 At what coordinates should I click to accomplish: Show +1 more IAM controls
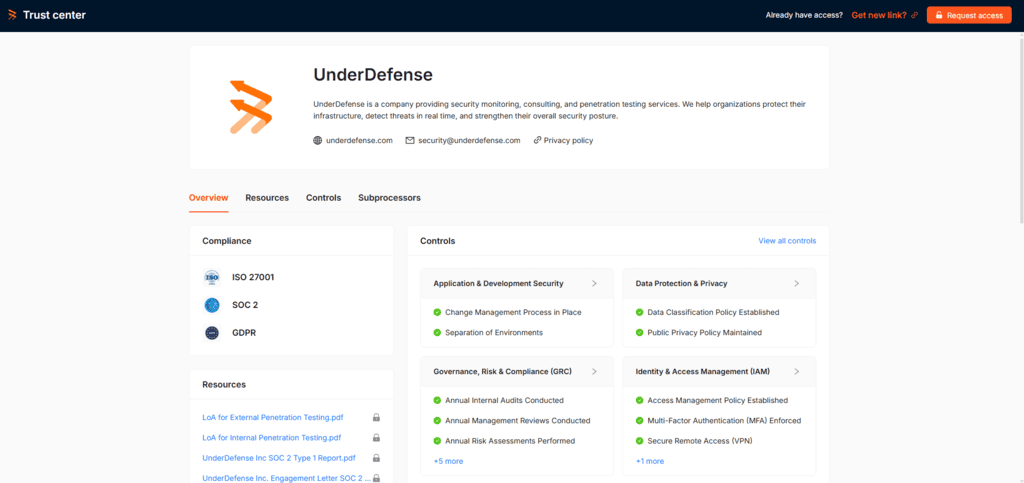point(650,461)
